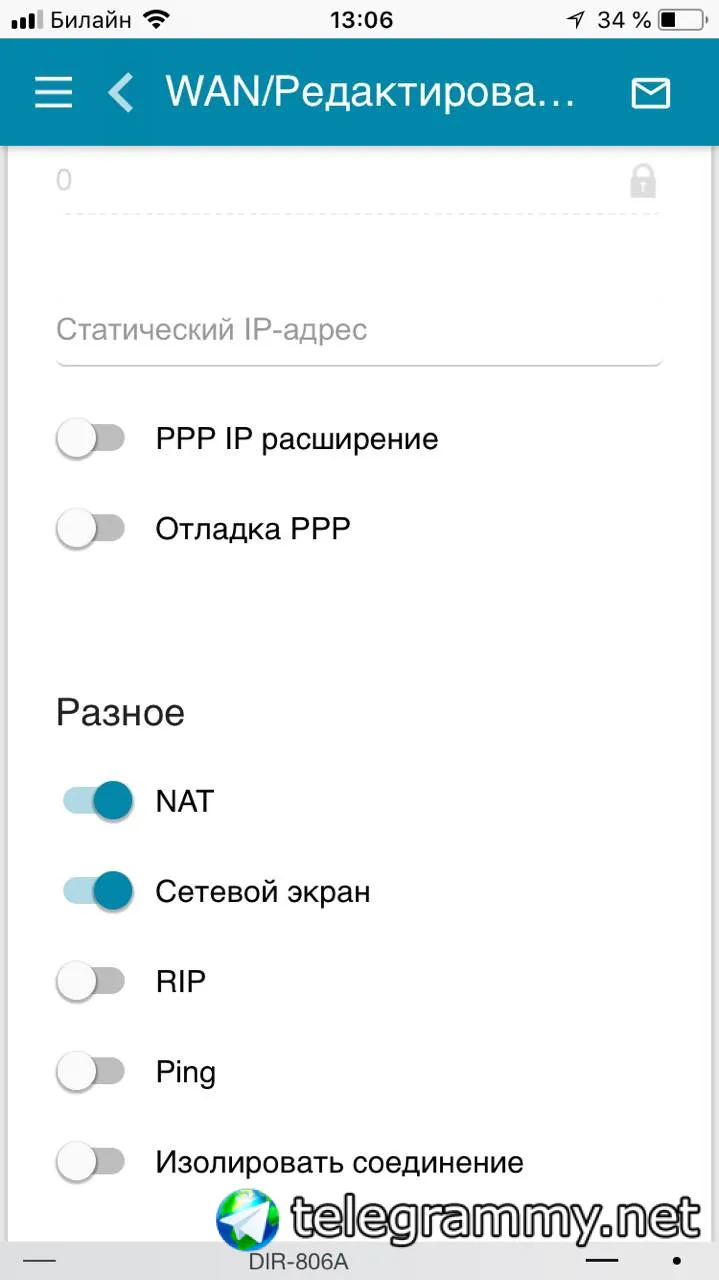Turn on Отладка PPP toggle
719x1280 pixels.
(x=91, y=529)
